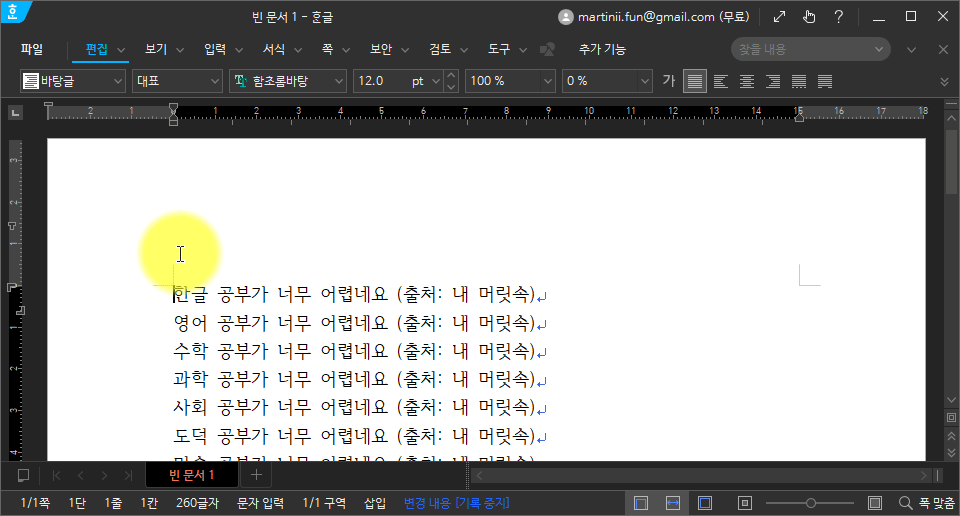Expand the 도구 menu dropdown arrow
This screenshot has height=516, width=960.
[x=523, y=50]
